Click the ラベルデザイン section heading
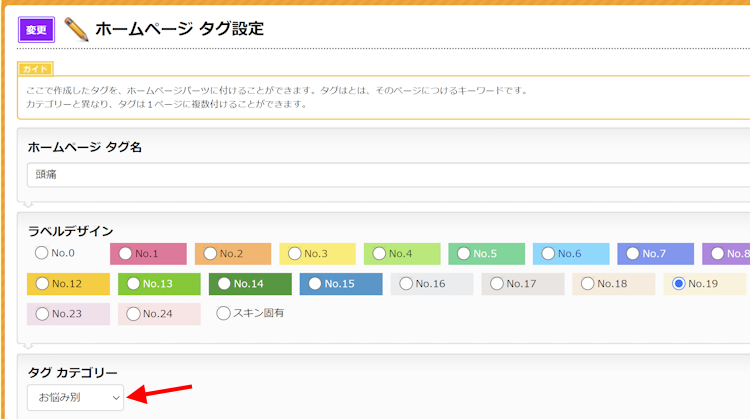750x419 pixels. (70, 231)
